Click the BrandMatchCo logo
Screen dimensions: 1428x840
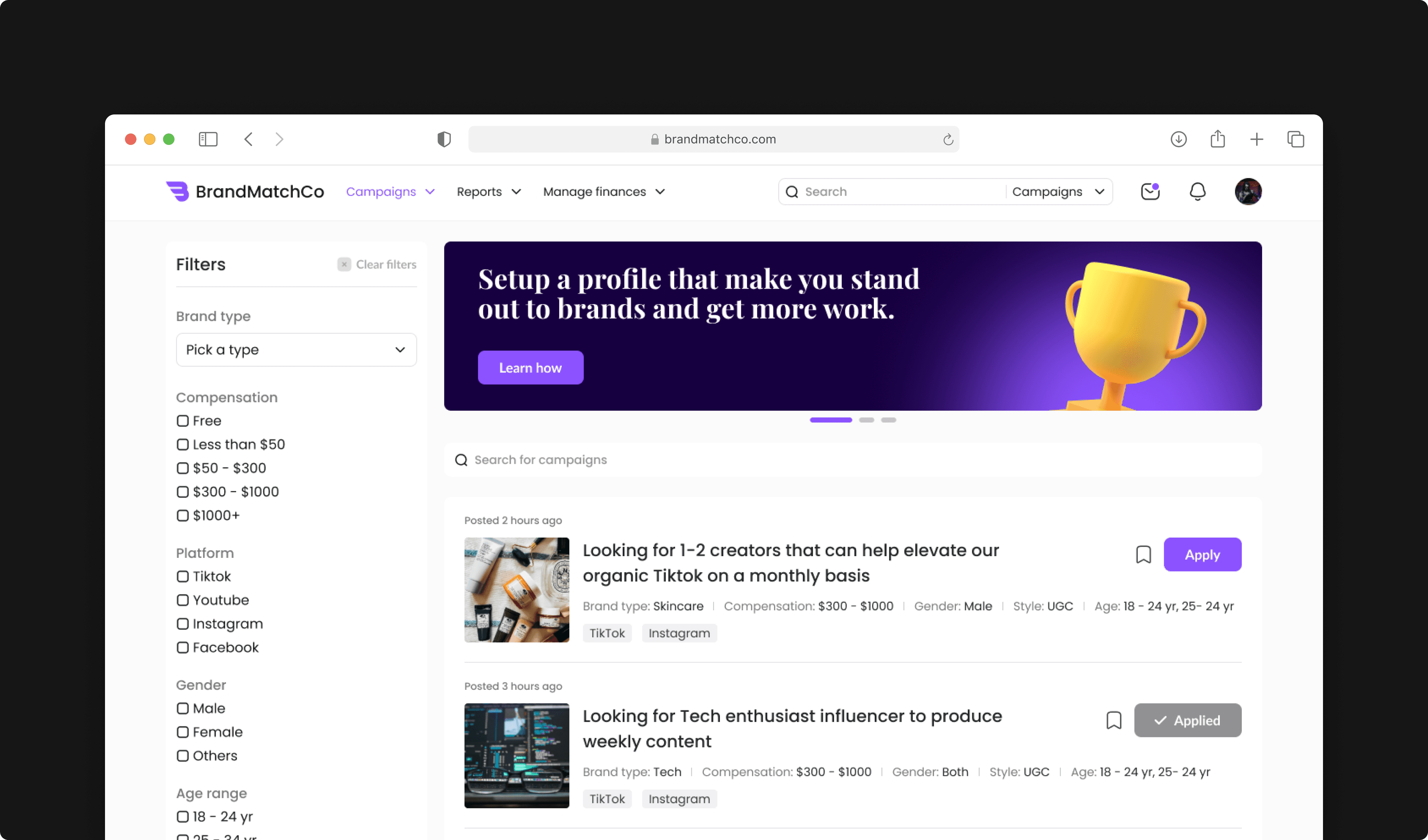(244, 191)
